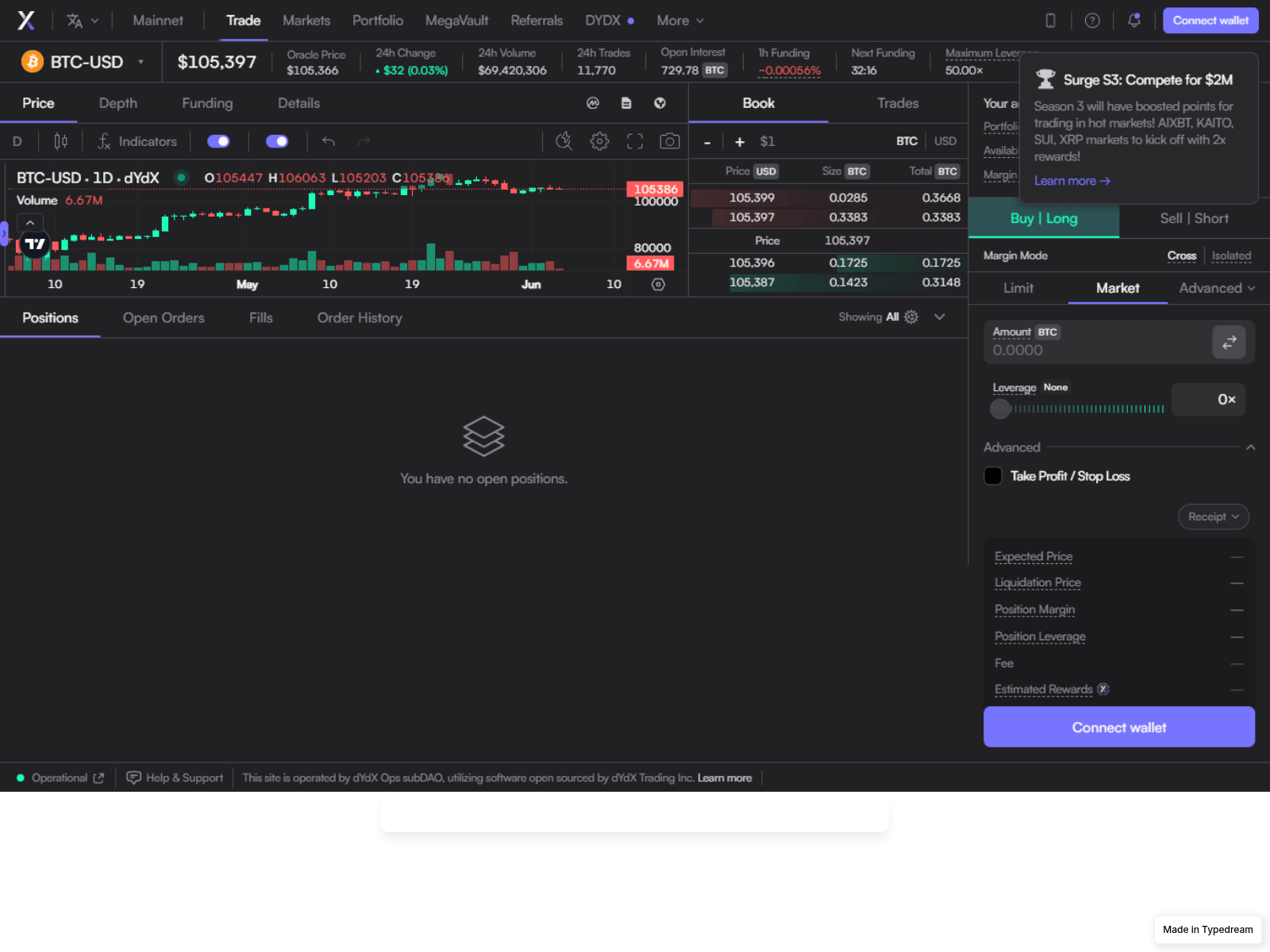This screenshot has width=1270, height=952.
Task: Enable Take Profit / Stop Loss checkbox
Action: [x=993, y=476]
